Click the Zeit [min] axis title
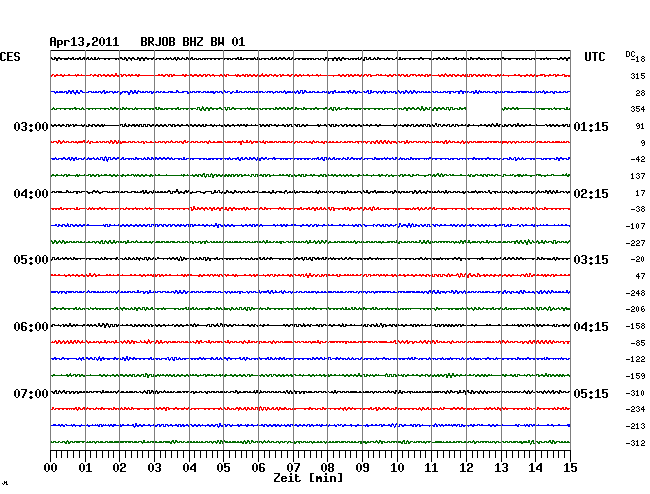This screenshot has height=494, width=650. 308,478
